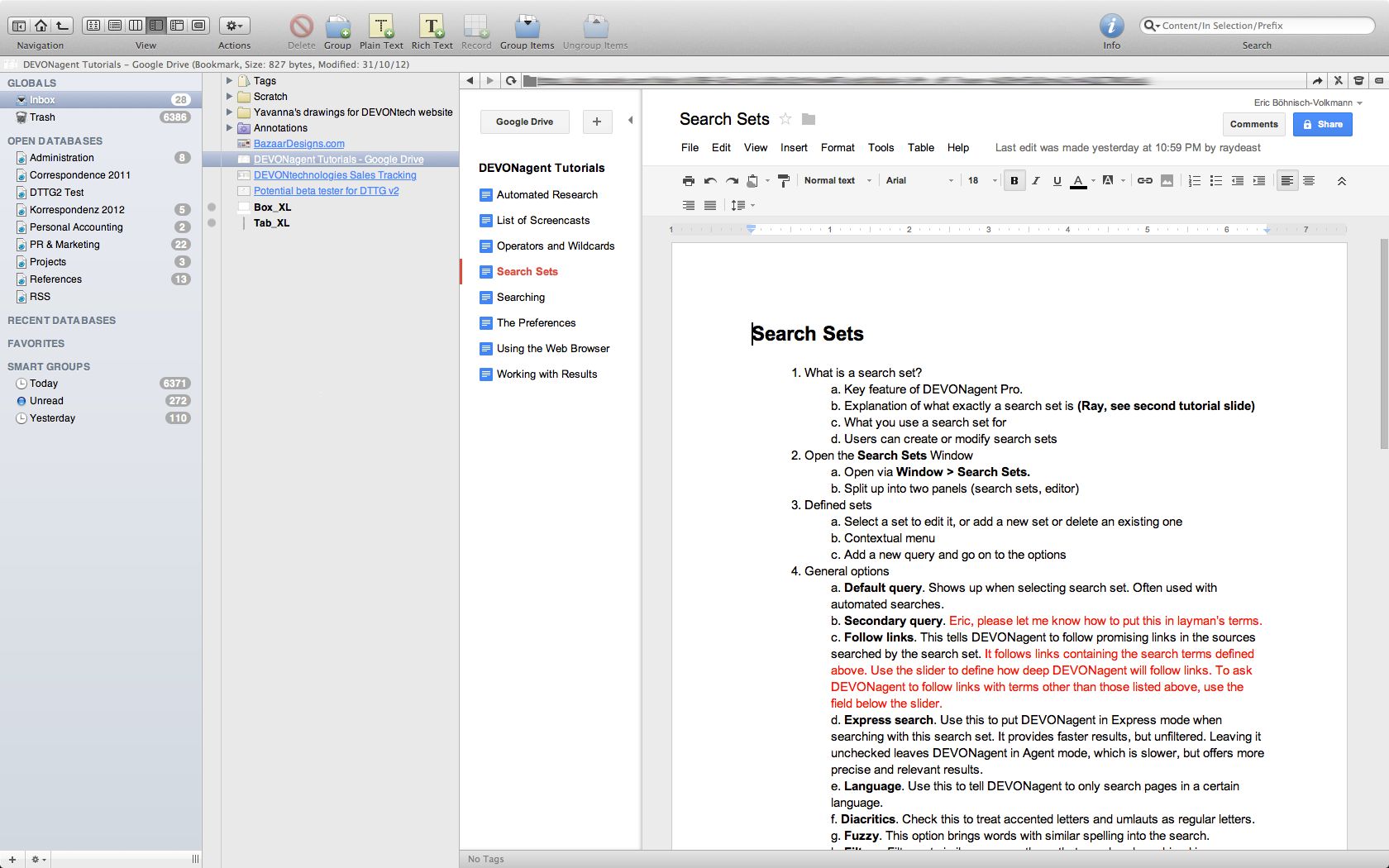The height and width of the screenshot is (868, 1389).
Task: Open the Insert menu in Docs
Action: (x=794, y=148)
